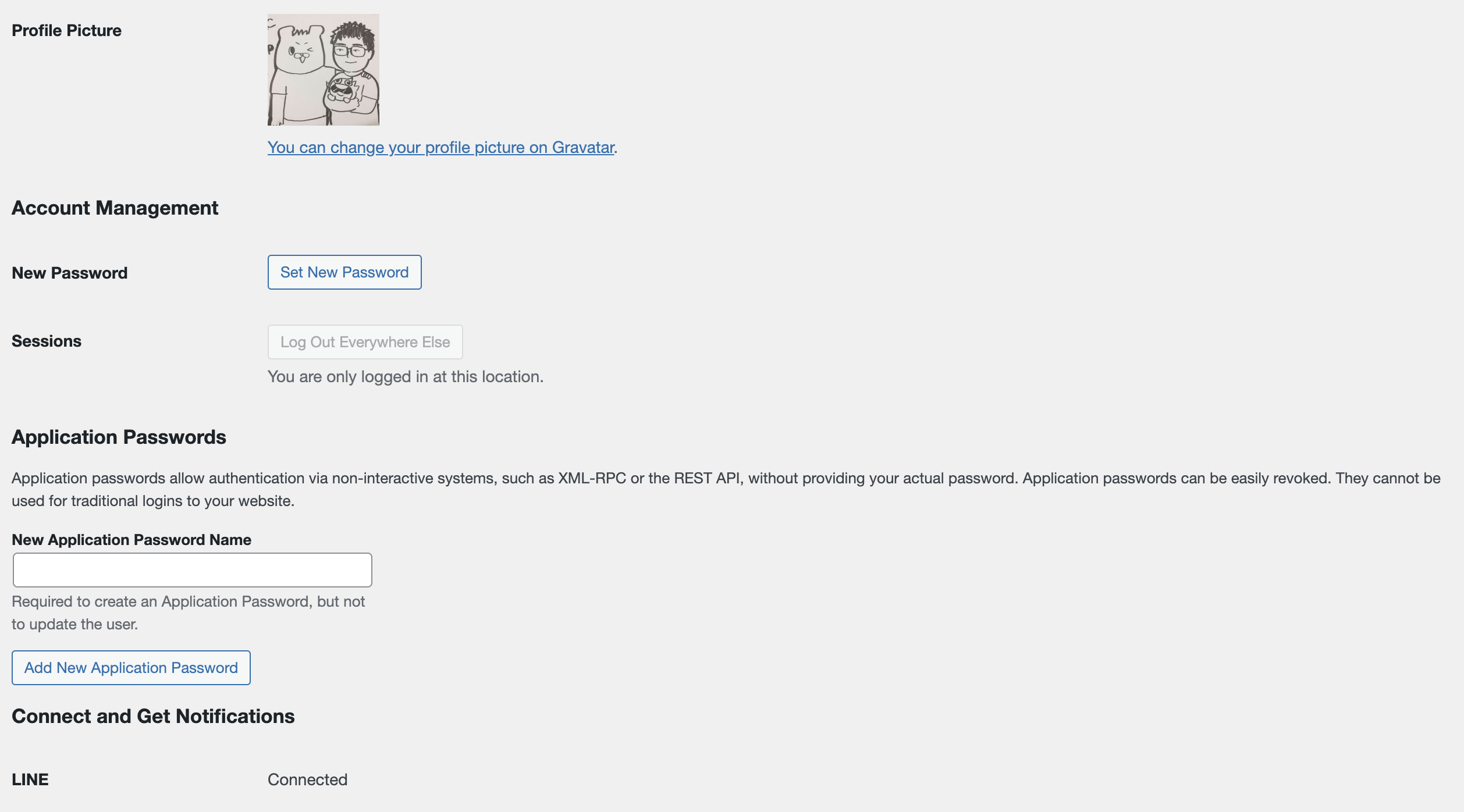
Task: Click the profile picture thumbnail
Action: click(324, 68)
